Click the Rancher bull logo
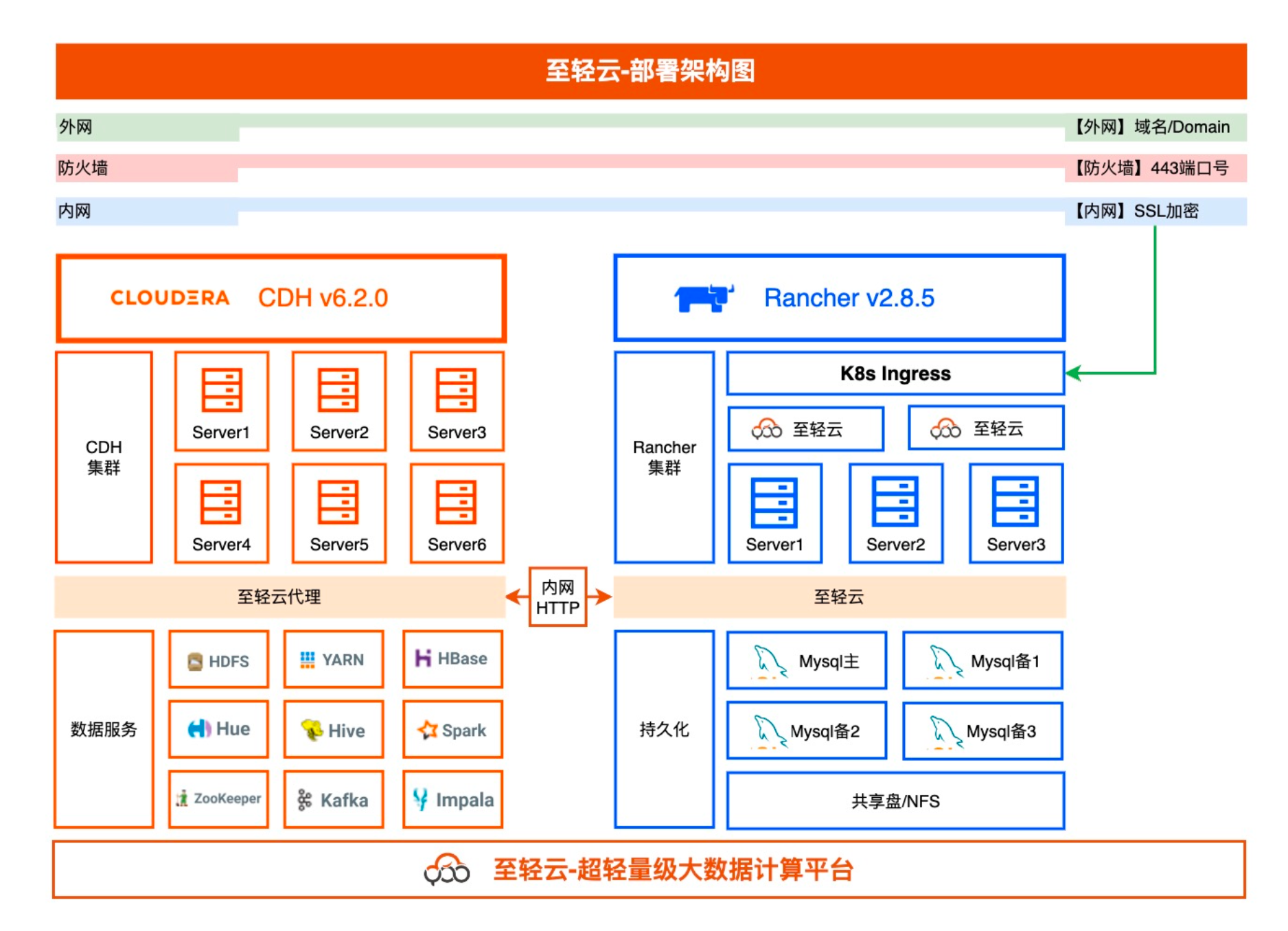 click(704, 298)
